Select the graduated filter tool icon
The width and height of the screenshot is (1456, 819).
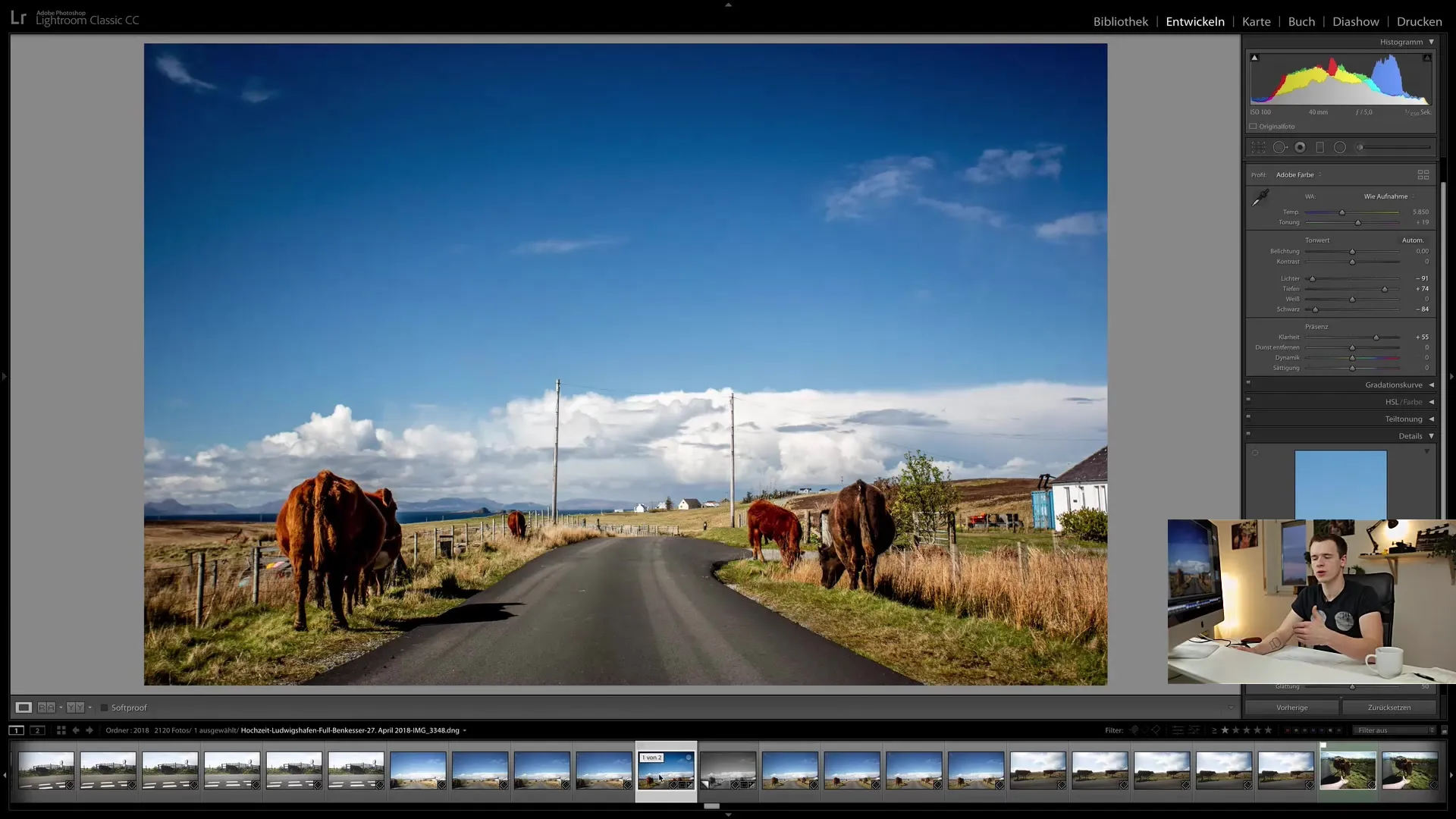pos(1319,147)
